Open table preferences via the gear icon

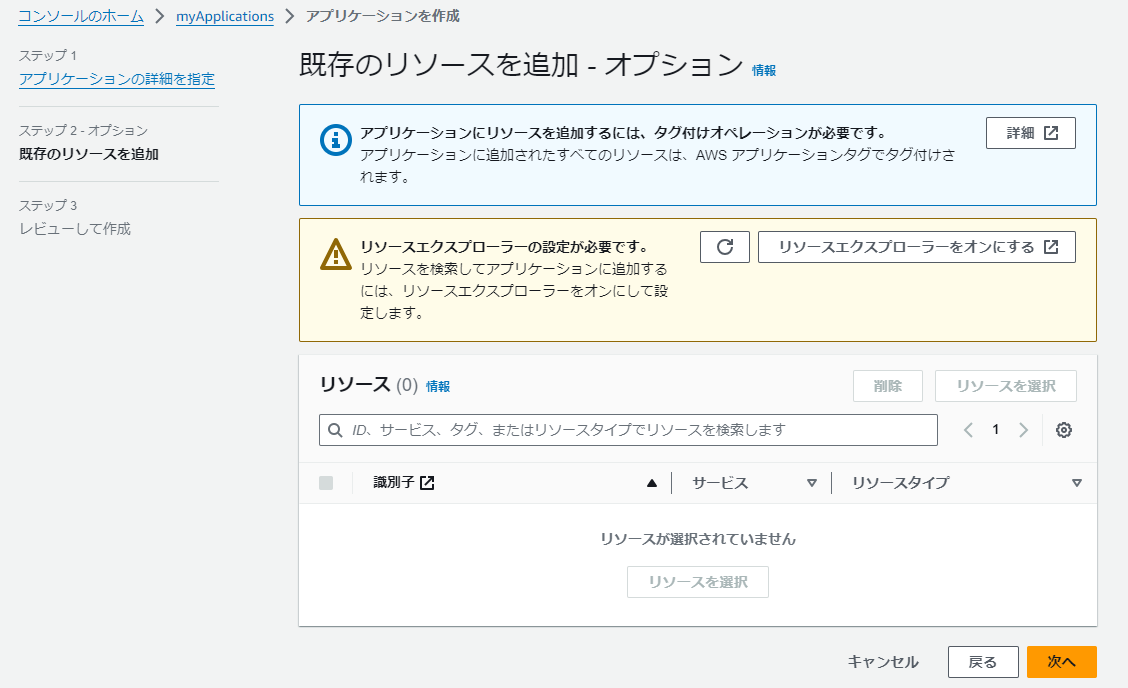pyautogui.click(x=1064, y=429)
